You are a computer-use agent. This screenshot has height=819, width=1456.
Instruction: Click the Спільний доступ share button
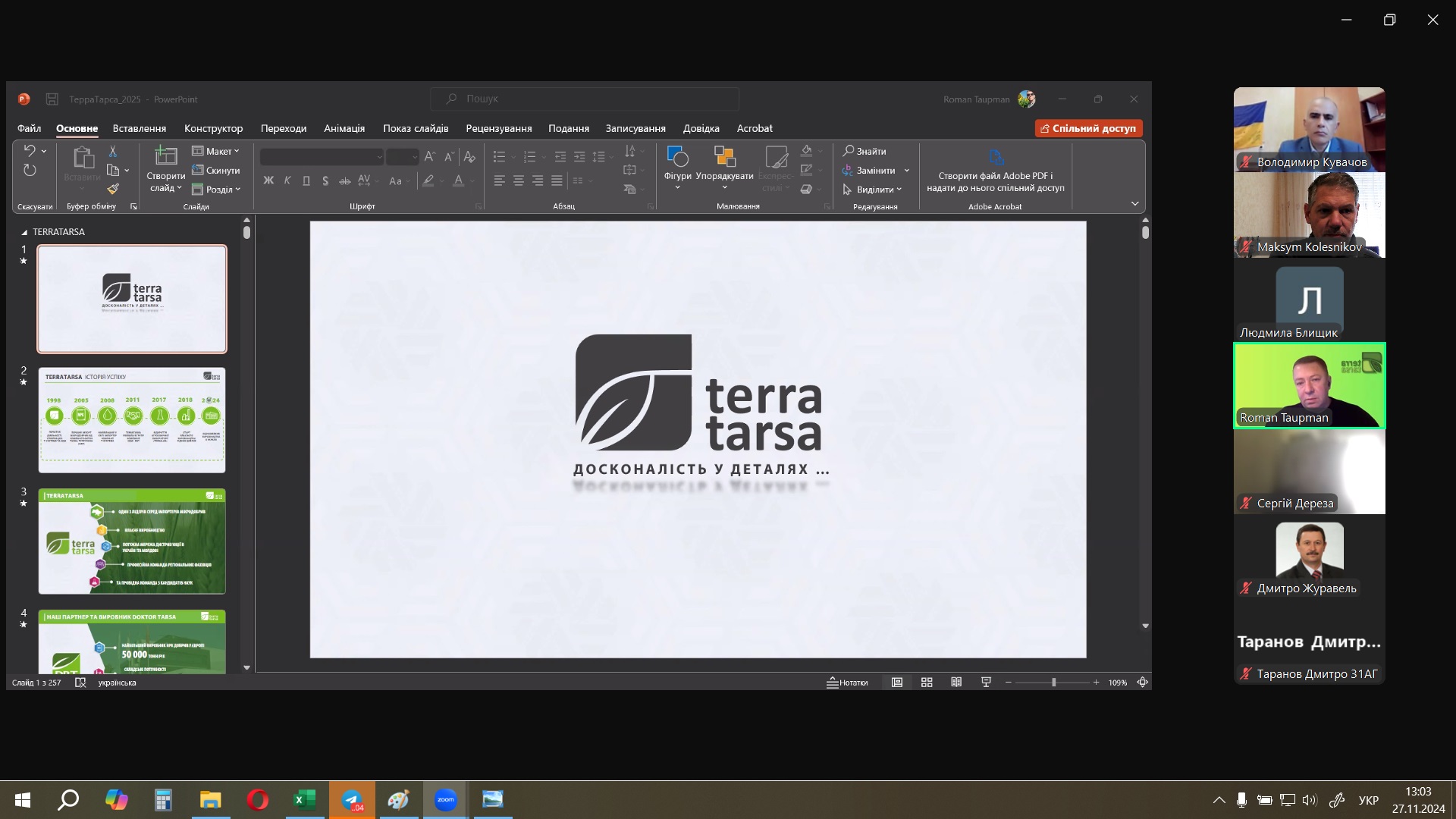tap(1088, 128)
